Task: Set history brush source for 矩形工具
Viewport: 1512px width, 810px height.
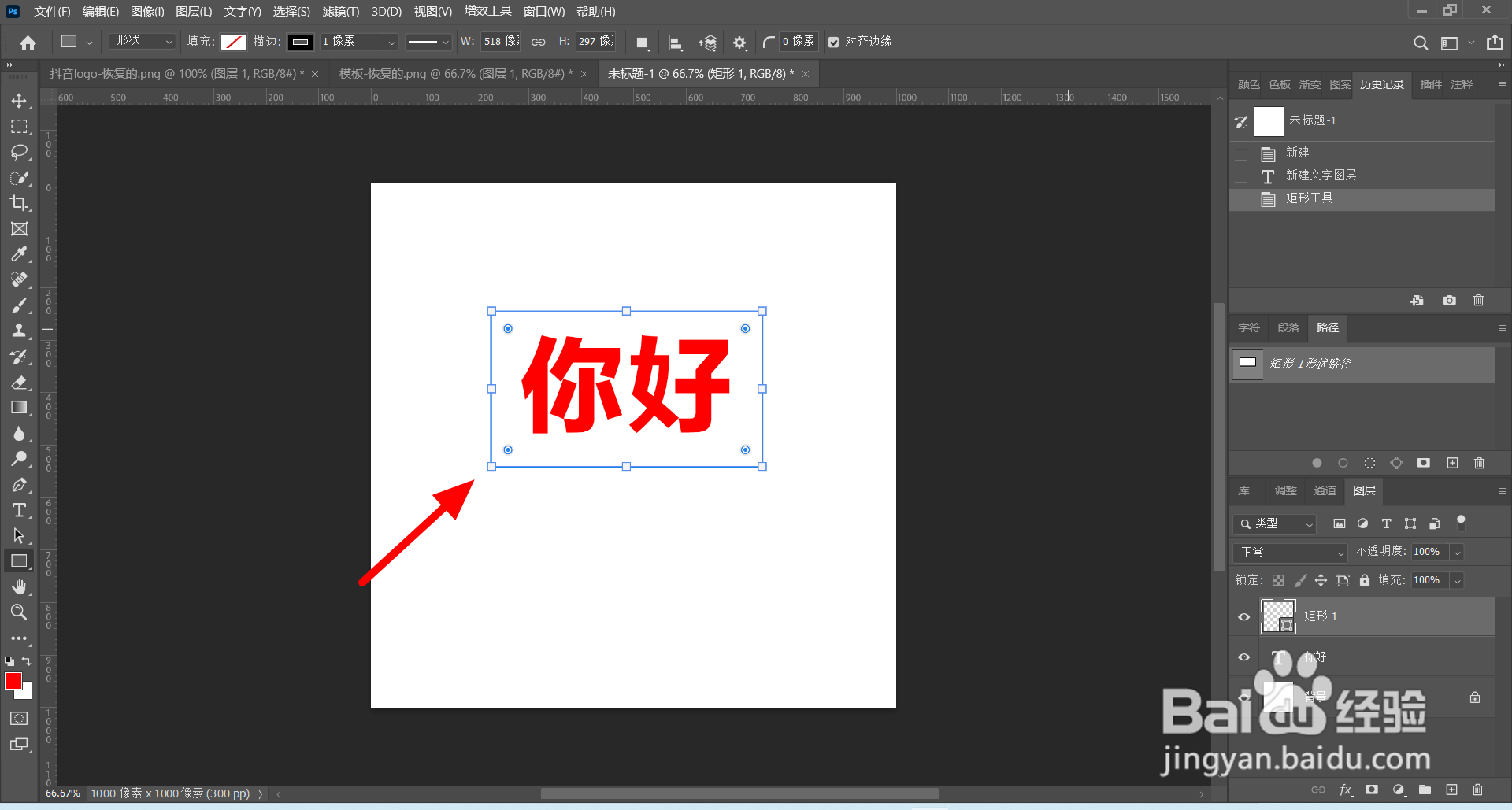Action: tap(1242, 199)
